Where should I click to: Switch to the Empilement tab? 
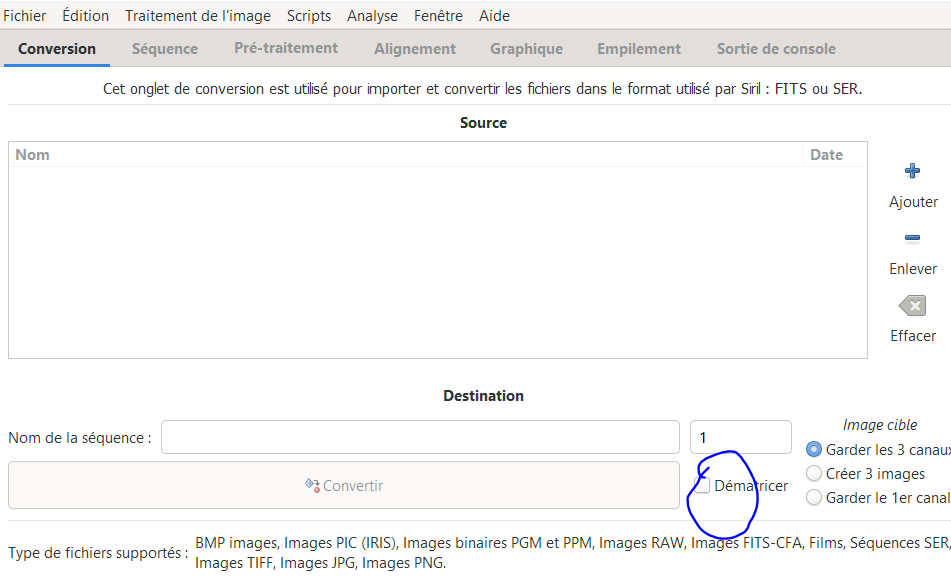(x=638, y=48)
